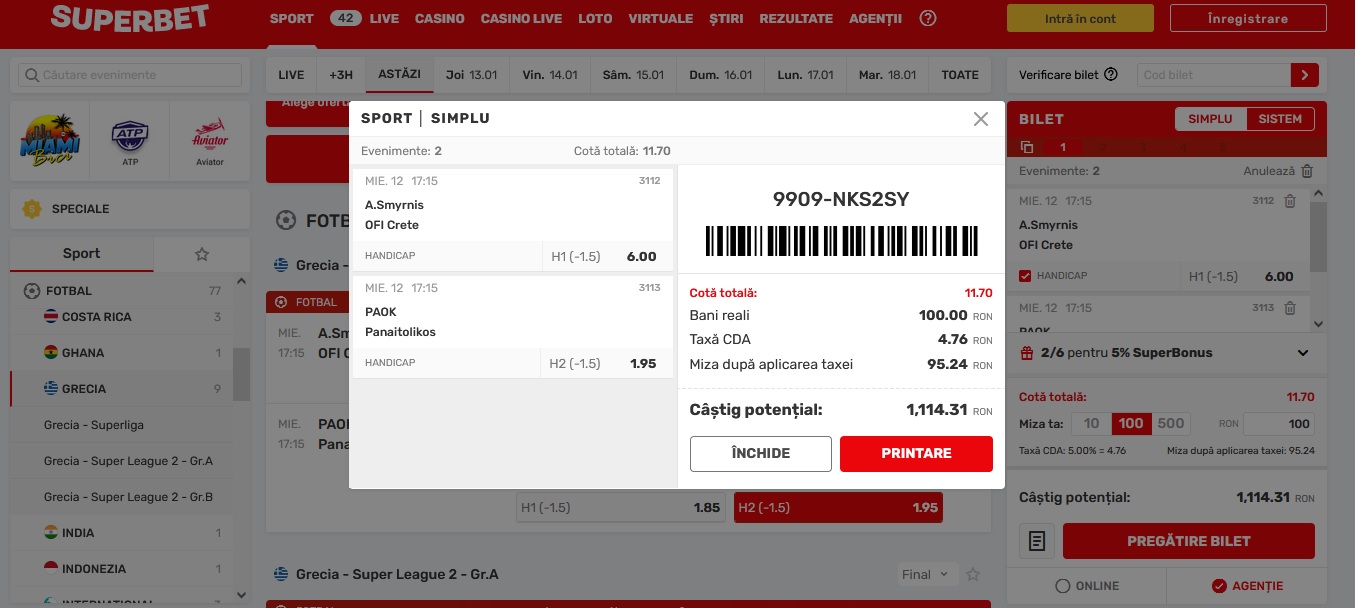Click the Printare button
Screen dimensions: 1356x608
[916, 453]
